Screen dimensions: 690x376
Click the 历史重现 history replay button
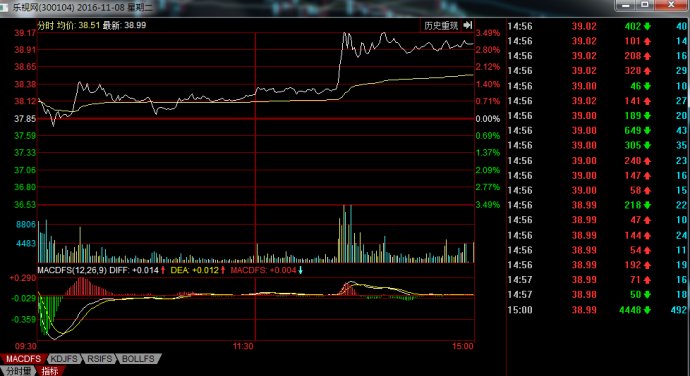coord(441,26)
